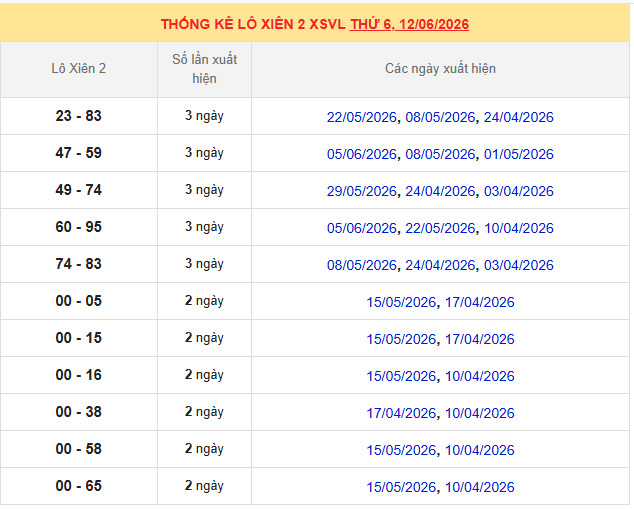Select the '23 - 83' pair cell
634x509 pixels.
click(x=78, y=116)
